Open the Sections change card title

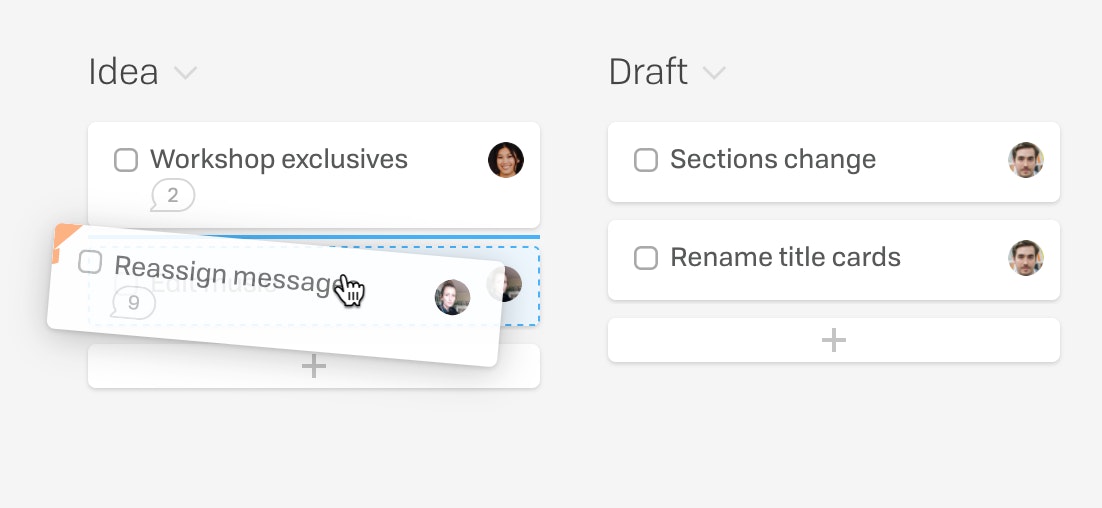click(773, 159)
